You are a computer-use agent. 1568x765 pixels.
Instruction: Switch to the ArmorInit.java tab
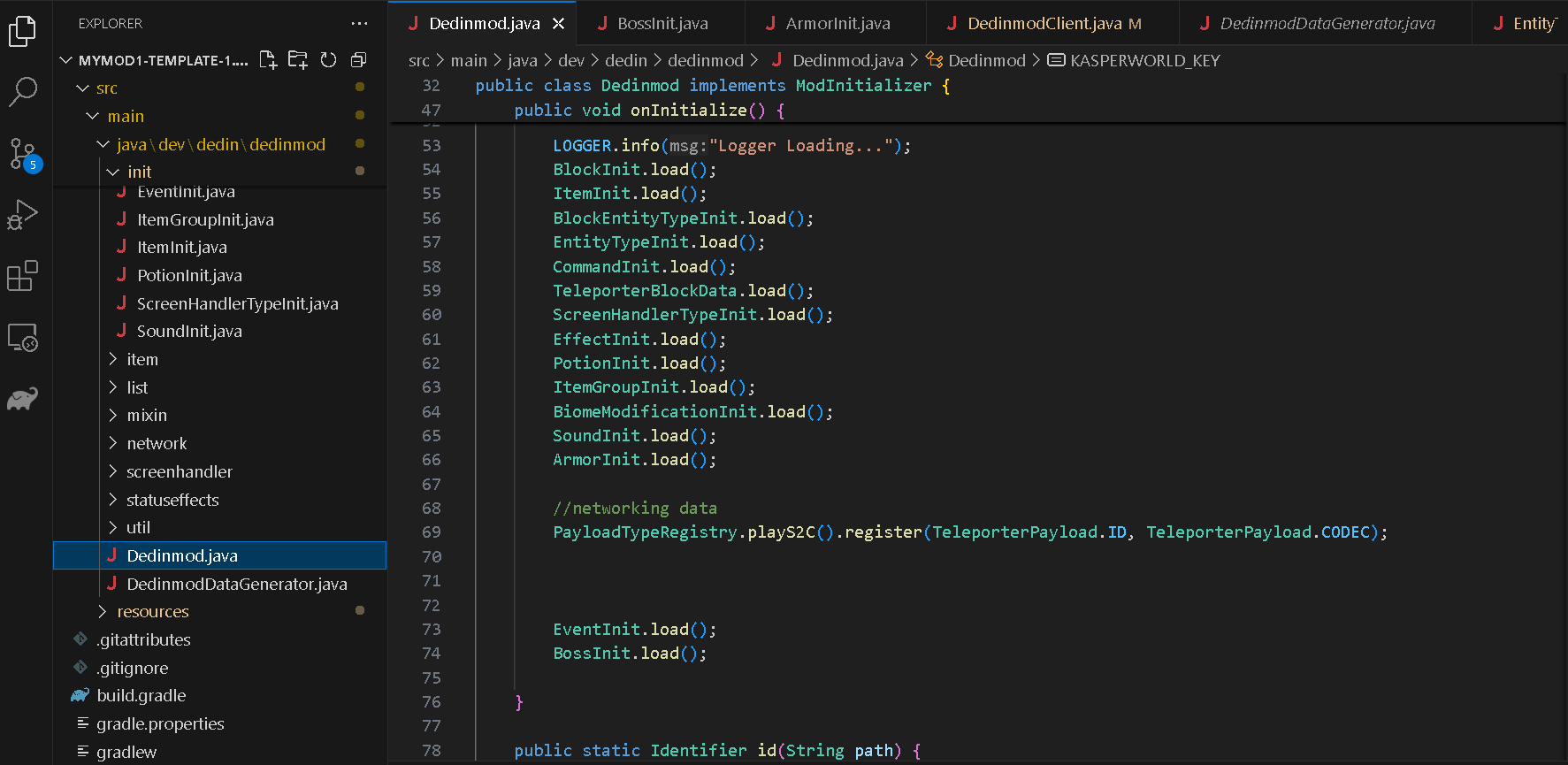(837, 24)
